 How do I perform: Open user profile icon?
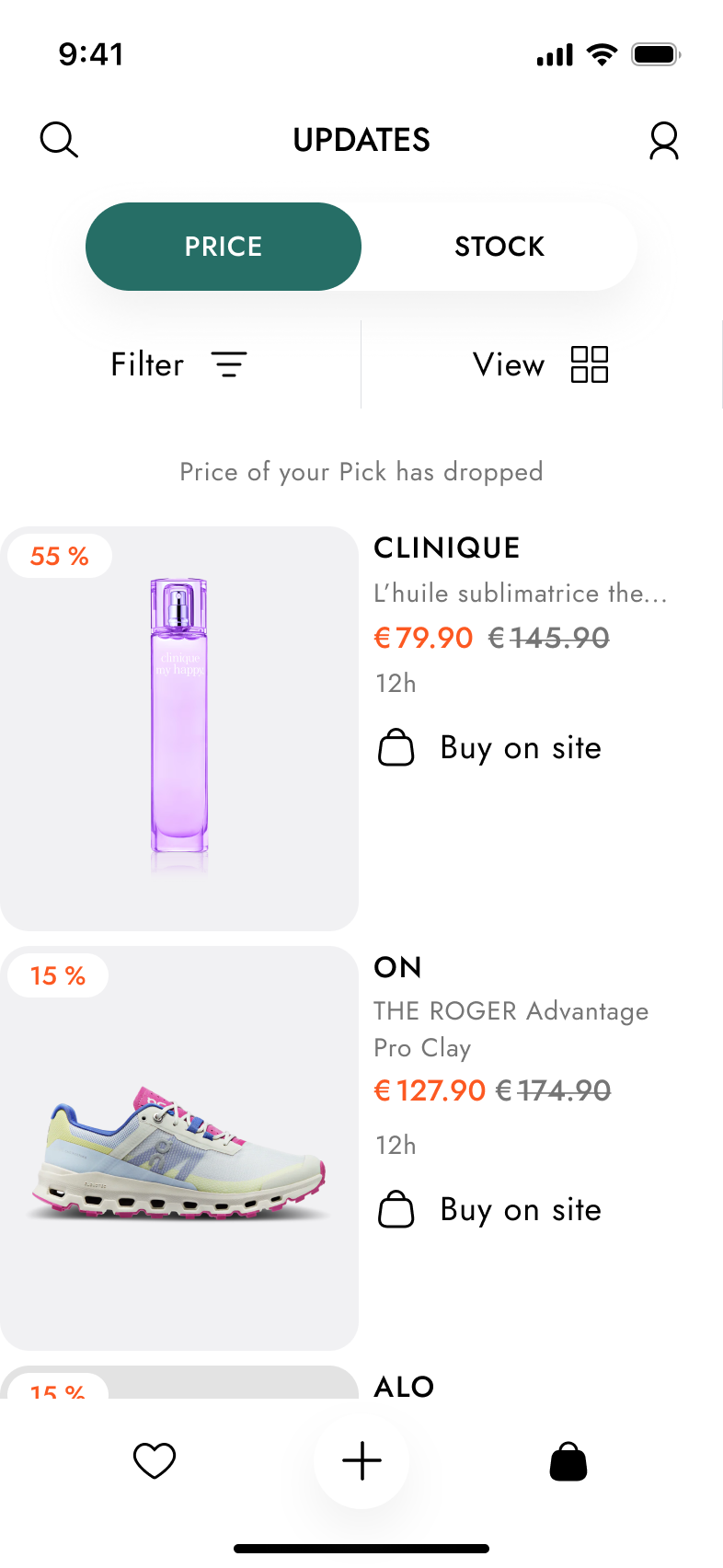click(663, 141)
